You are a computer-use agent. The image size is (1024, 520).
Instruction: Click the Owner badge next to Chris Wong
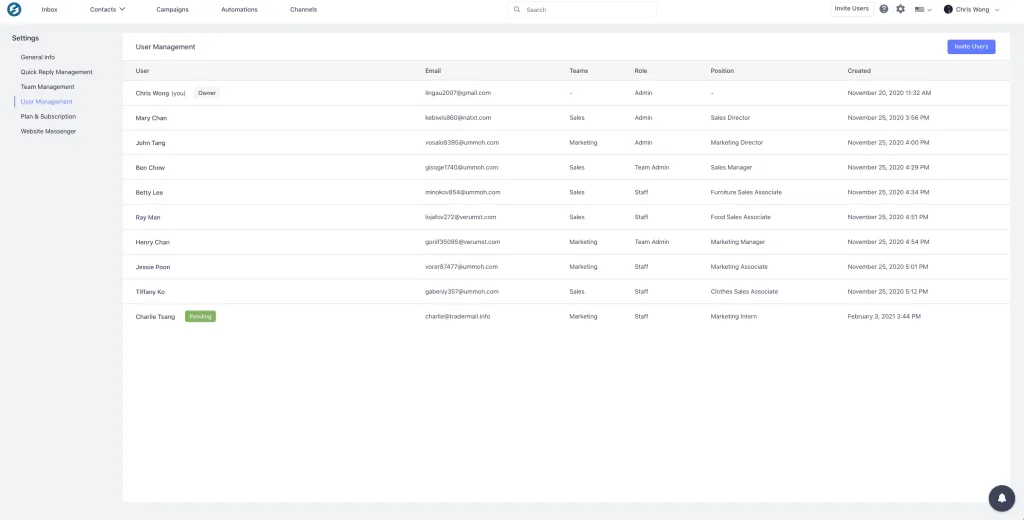[x=207, y=93]
